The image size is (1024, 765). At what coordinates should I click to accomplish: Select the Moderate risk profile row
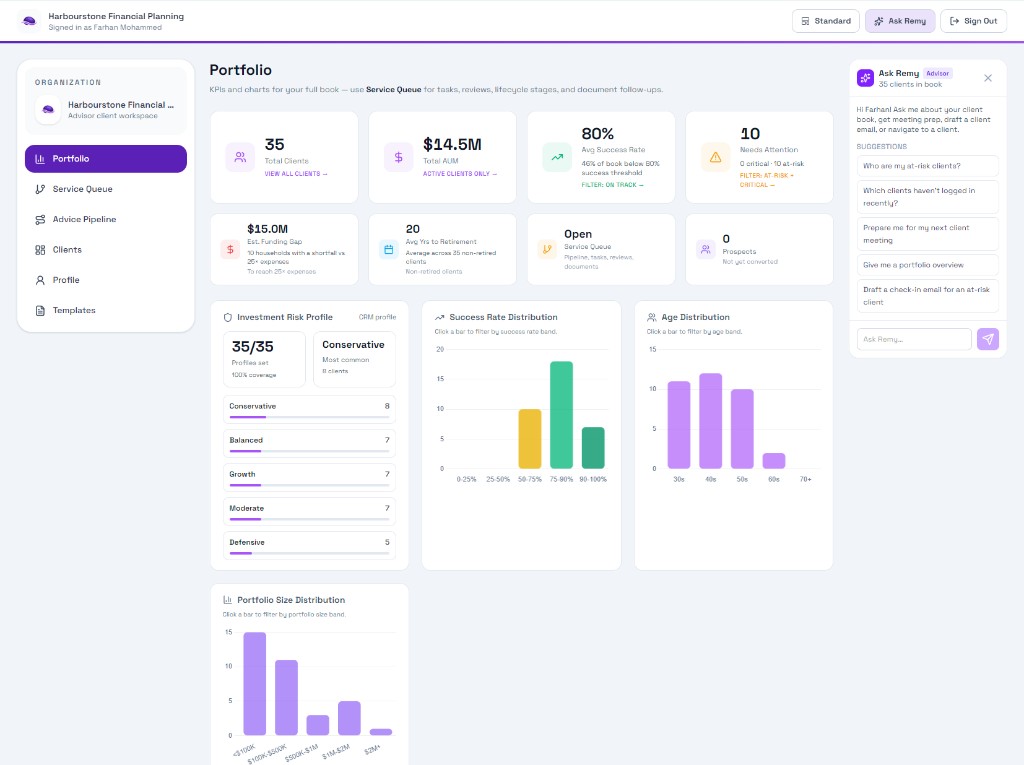pyautogui.click(x=310, y=512)
